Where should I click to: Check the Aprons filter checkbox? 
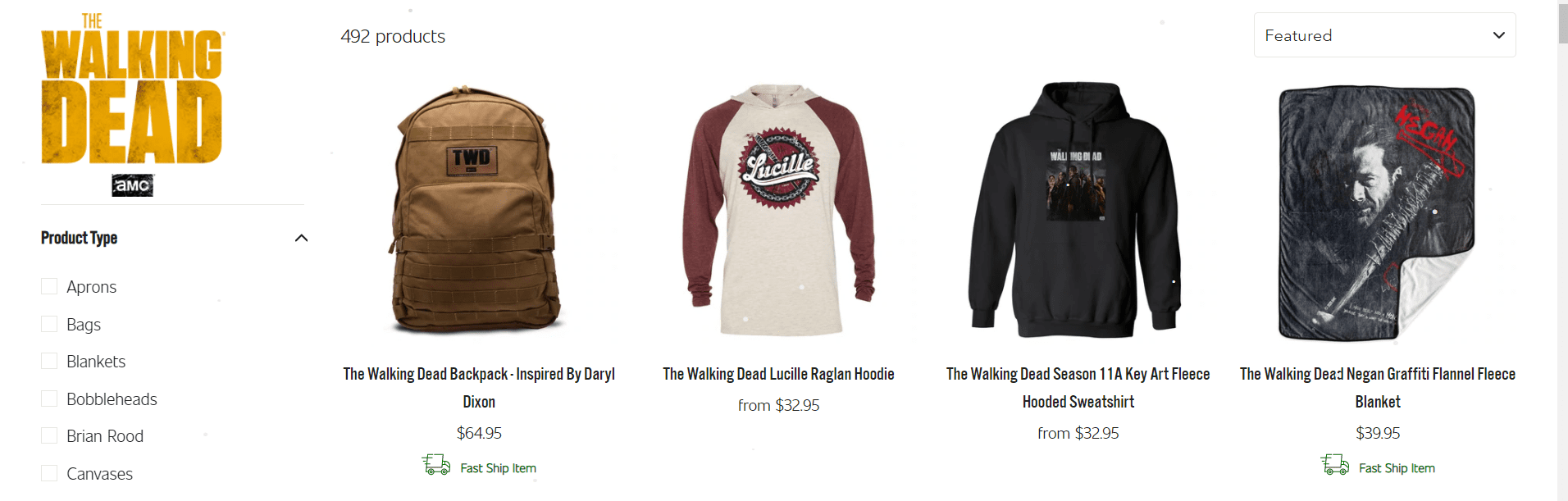coord(49,286)
